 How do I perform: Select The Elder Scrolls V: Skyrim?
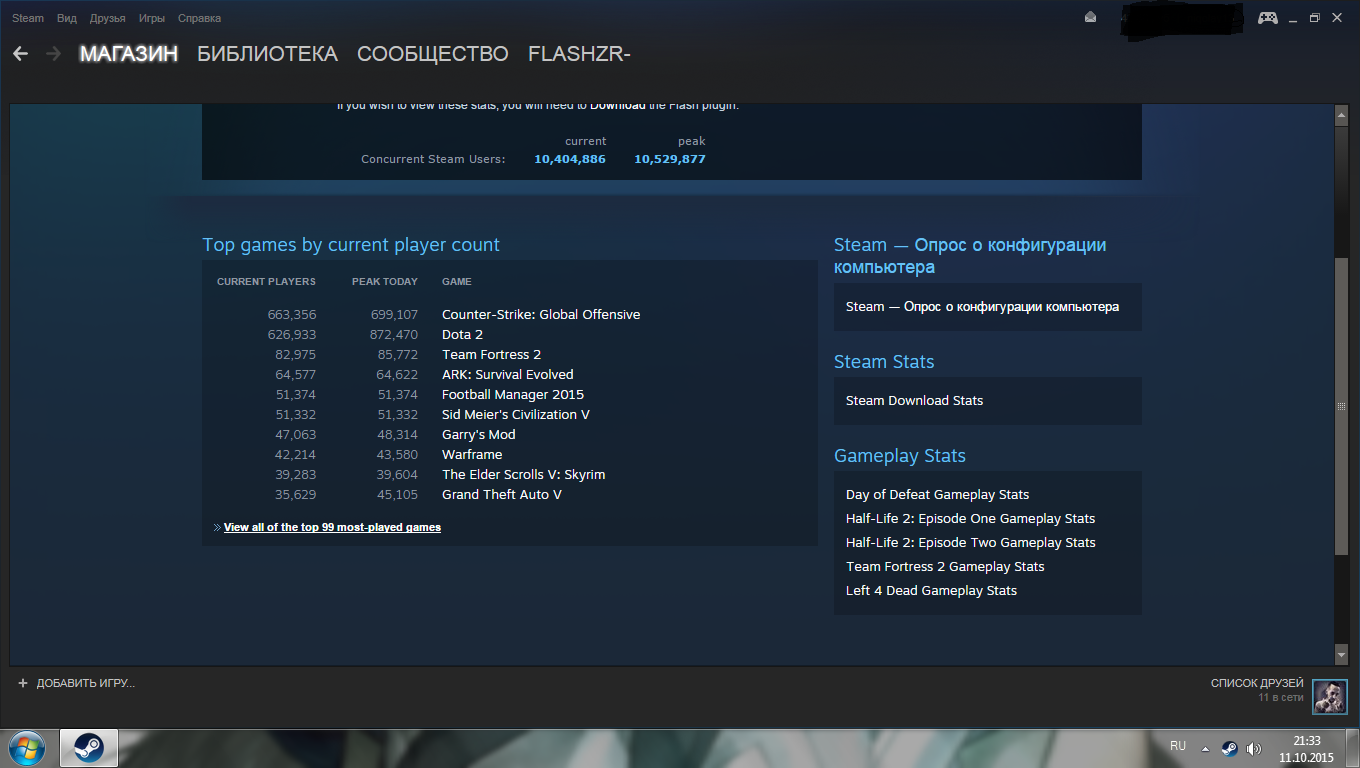pyautogui.click(x=523, y=475)
